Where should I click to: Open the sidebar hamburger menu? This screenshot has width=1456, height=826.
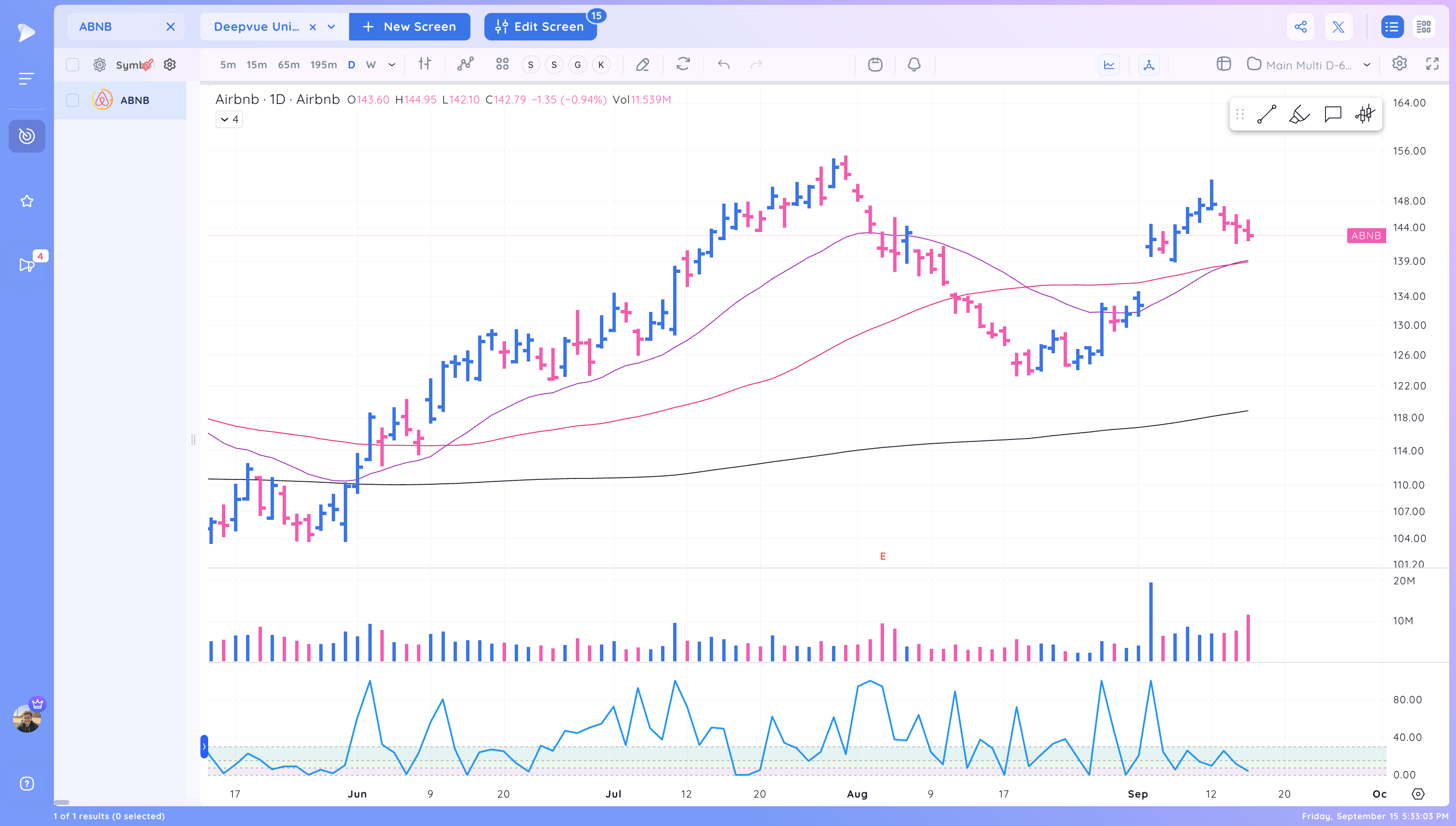coord(26,79)
